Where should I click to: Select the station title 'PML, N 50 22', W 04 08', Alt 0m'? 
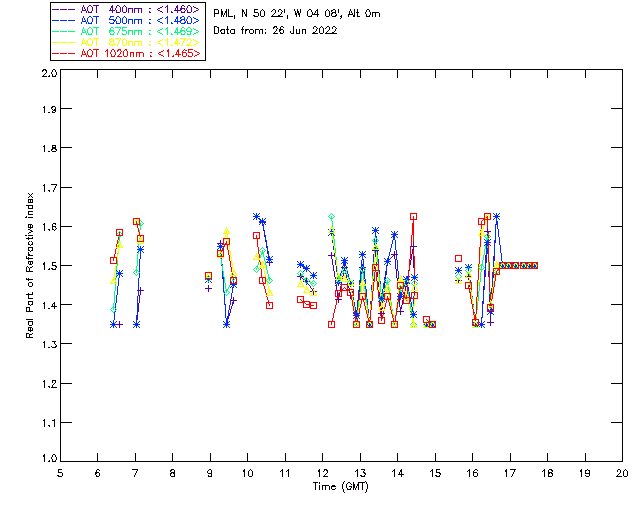[x=297, y=13]
